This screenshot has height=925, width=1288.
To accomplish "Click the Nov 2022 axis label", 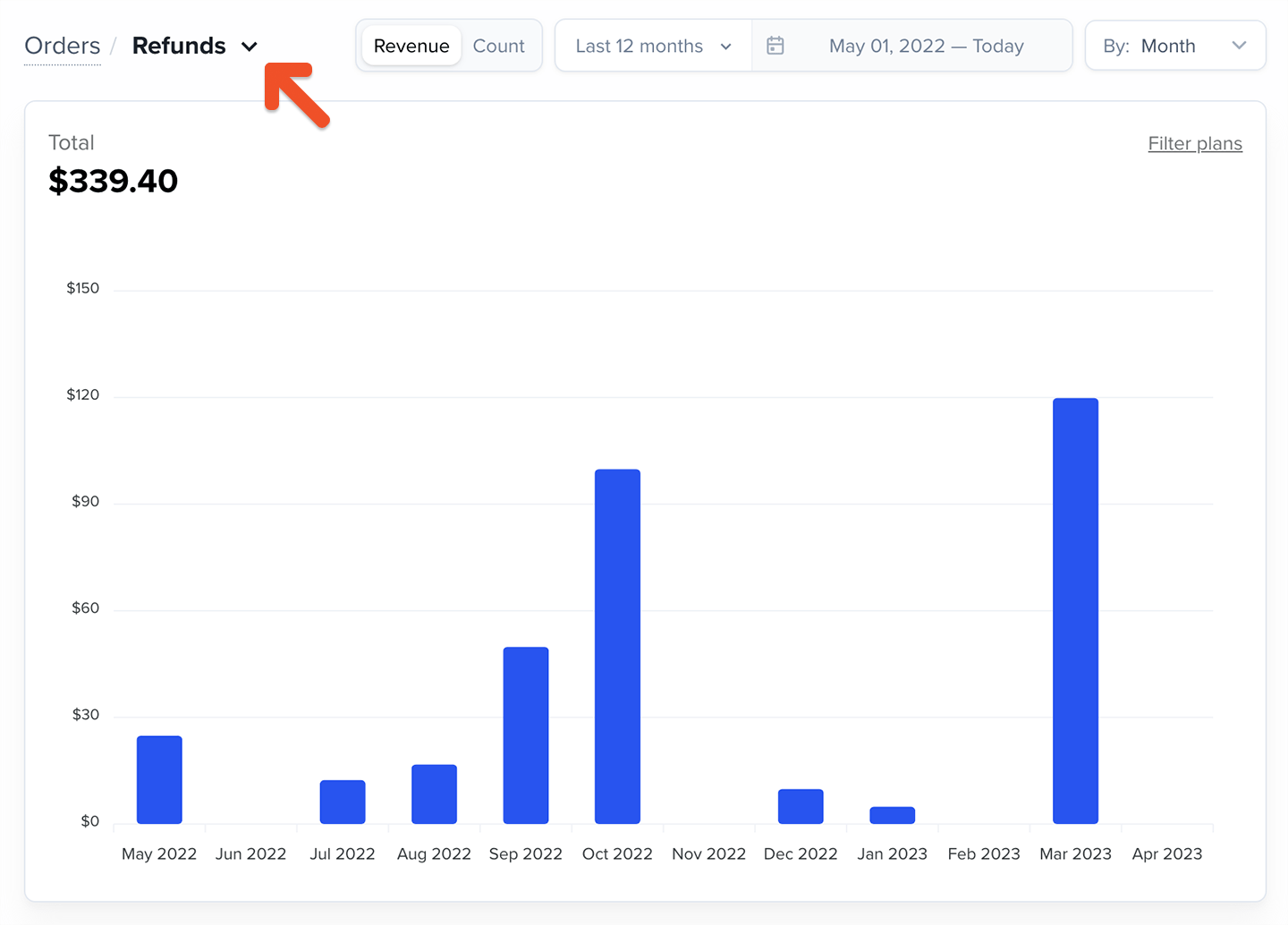I will (708, 853).
